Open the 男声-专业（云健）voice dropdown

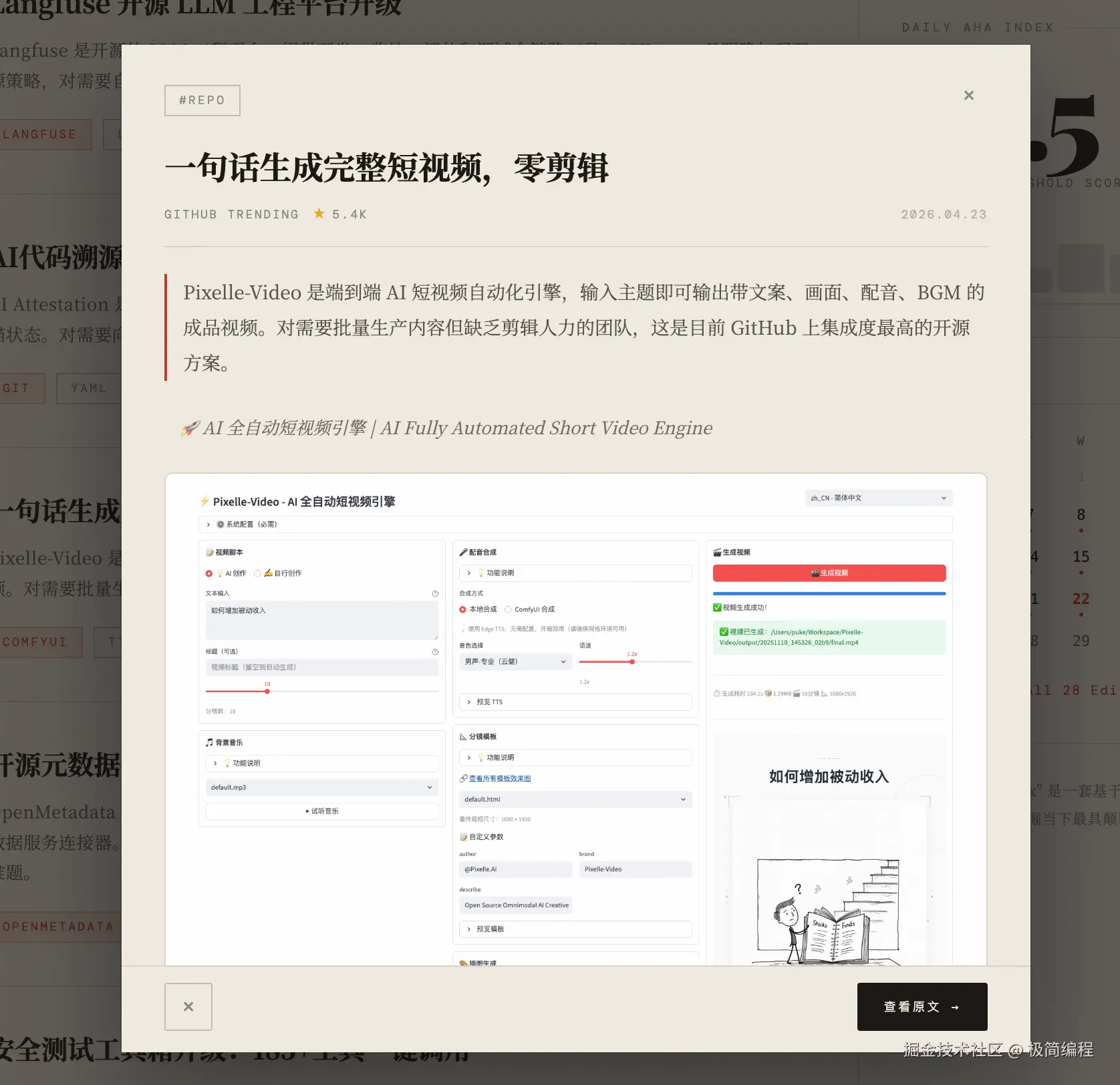(x=515, y=661)
